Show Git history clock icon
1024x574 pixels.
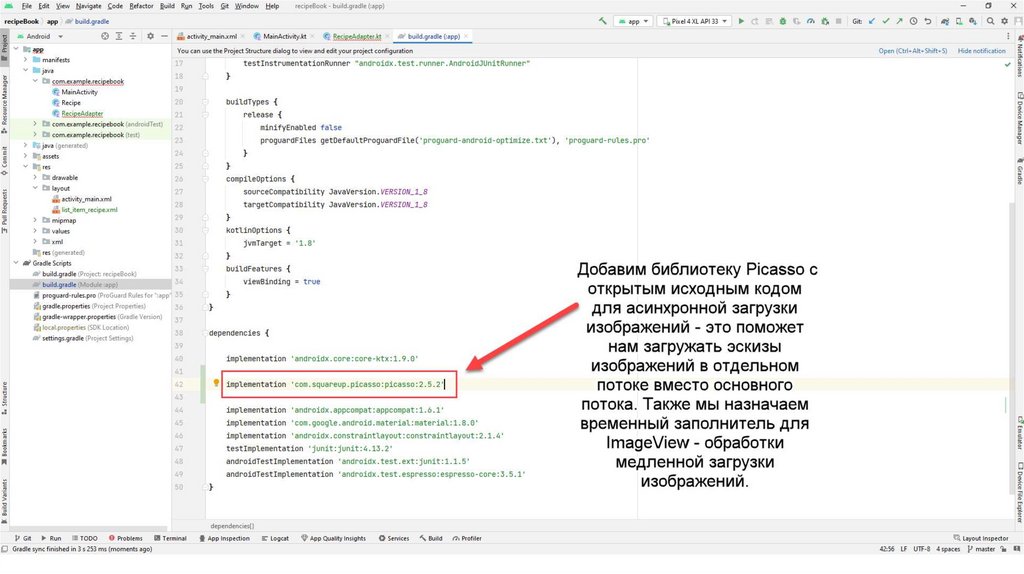tap(913, 20)
